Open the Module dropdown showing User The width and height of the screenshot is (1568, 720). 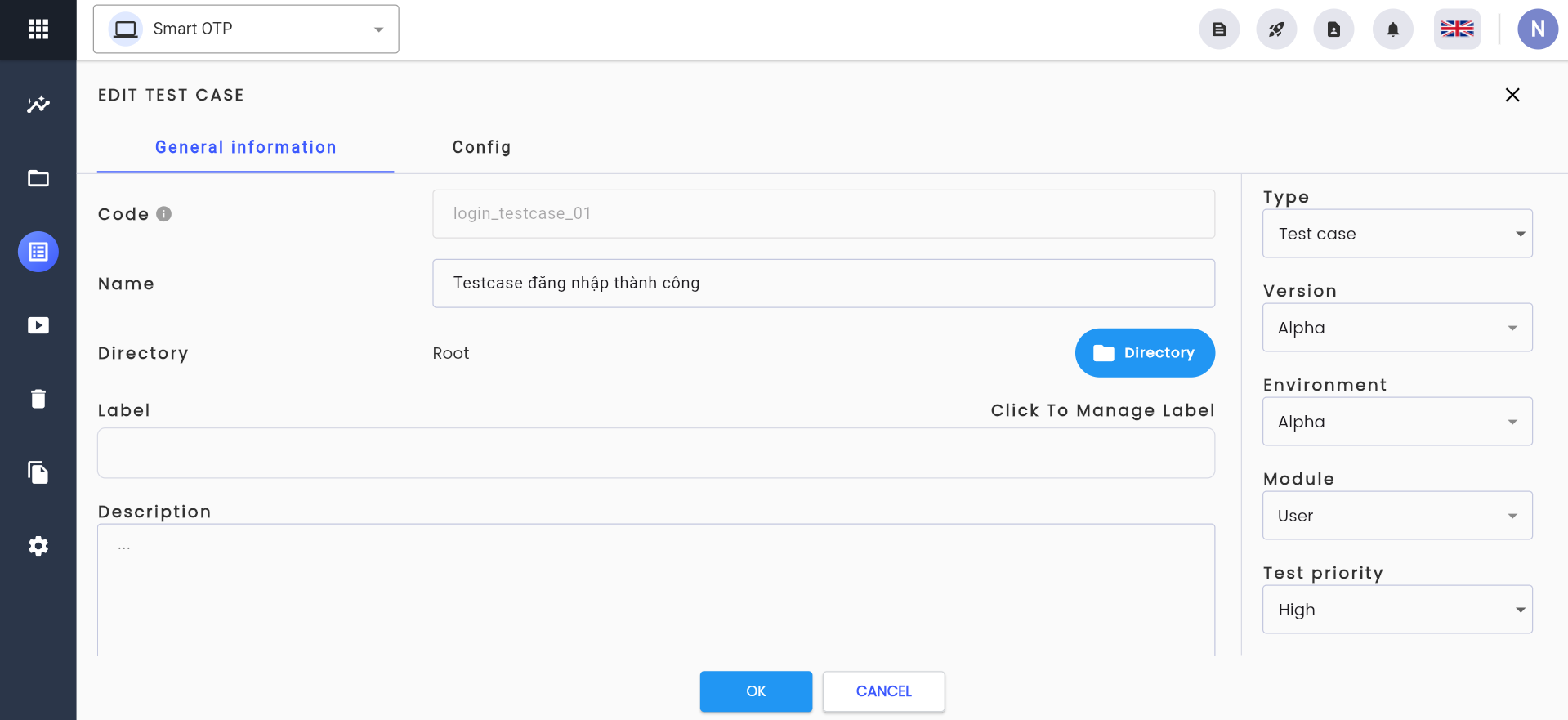point(1397,516)
